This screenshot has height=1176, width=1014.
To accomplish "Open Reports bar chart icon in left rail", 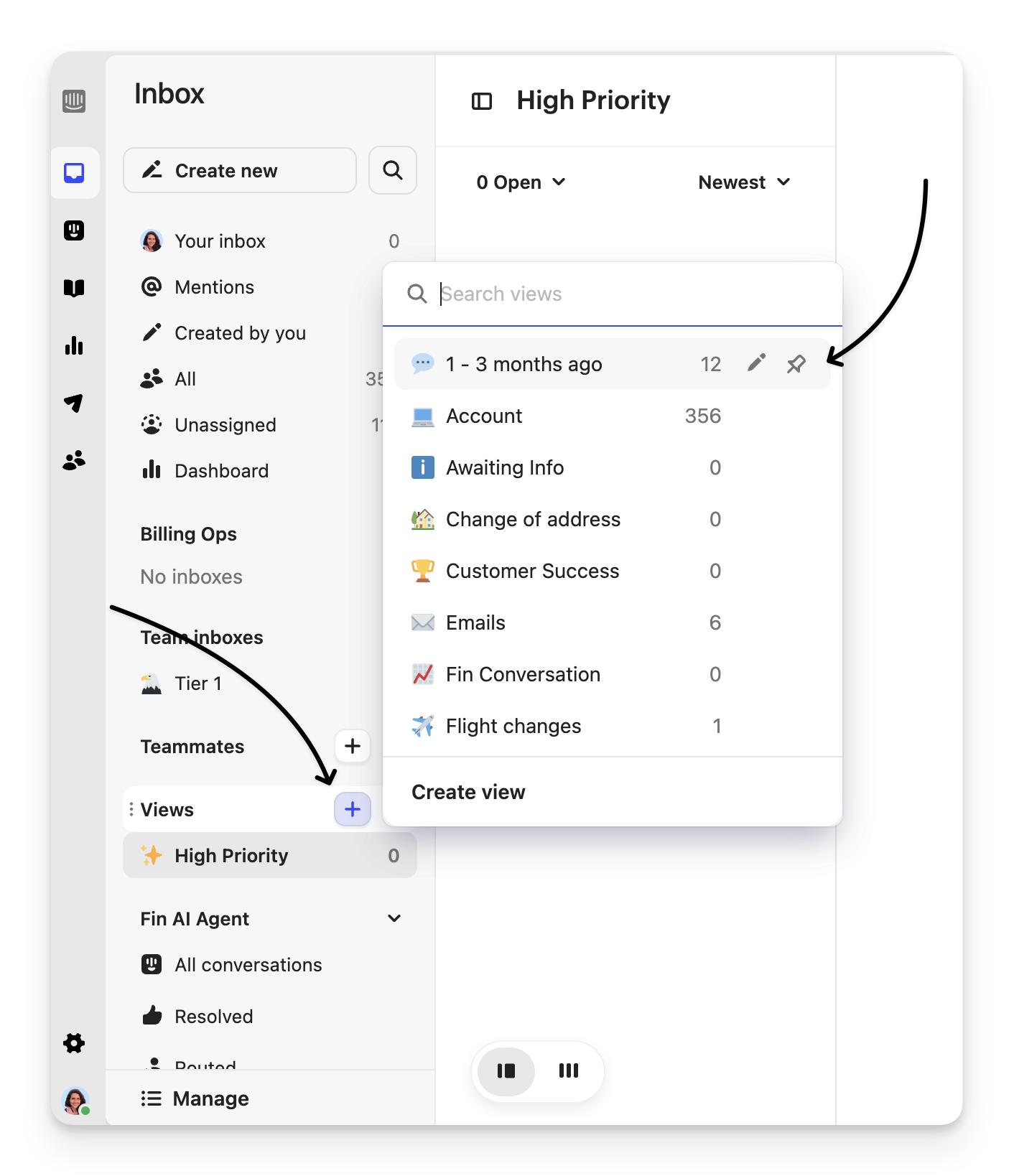I will pos(74,346).
